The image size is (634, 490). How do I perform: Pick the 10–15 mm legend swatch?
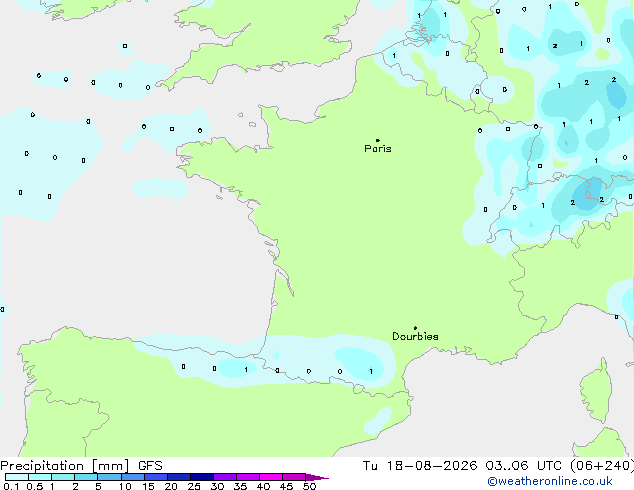(x=132, y=477)
